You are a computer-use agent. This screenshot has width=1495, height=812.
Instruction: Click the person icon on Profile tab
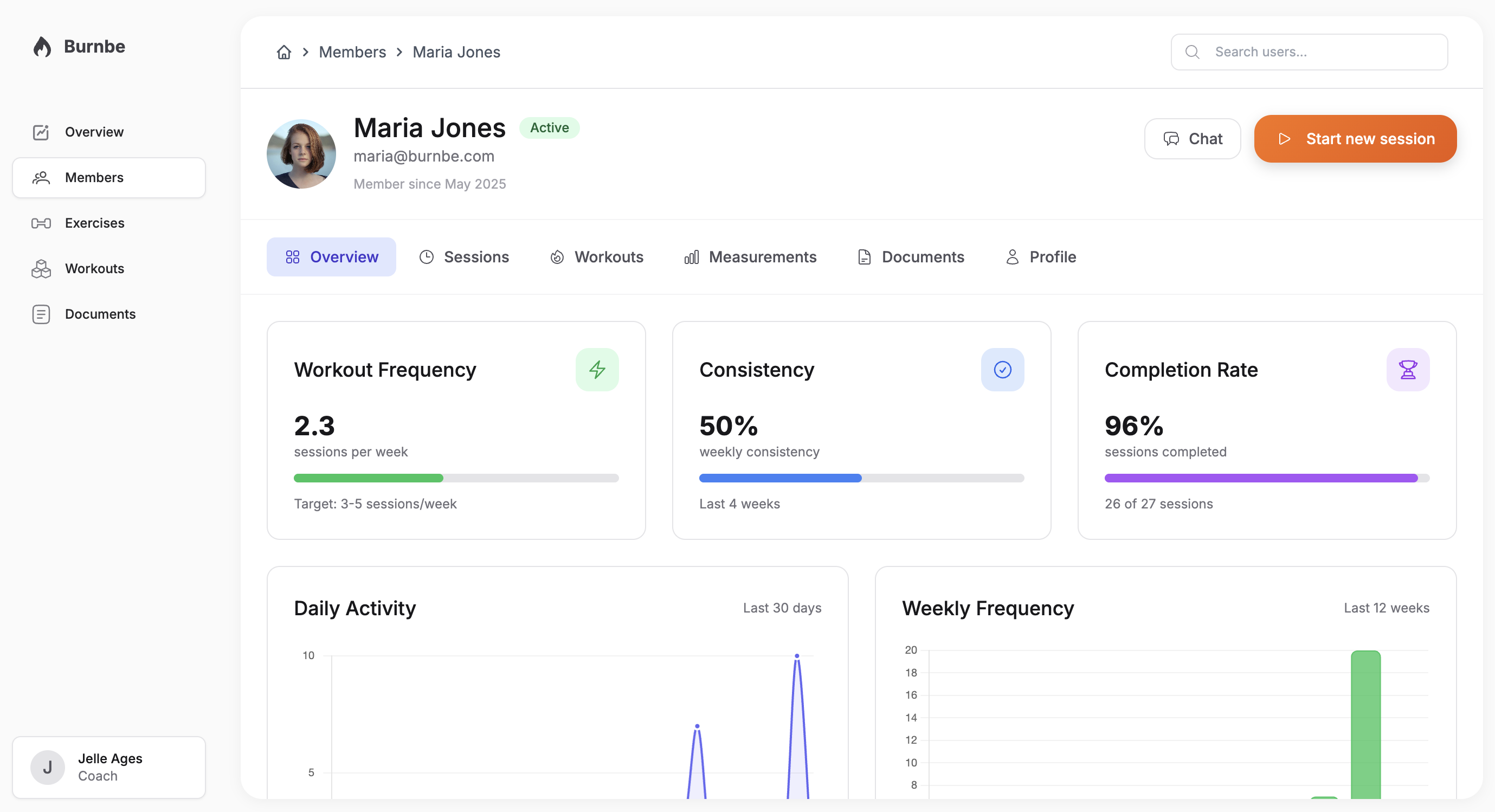click(x=1012, y=257)
